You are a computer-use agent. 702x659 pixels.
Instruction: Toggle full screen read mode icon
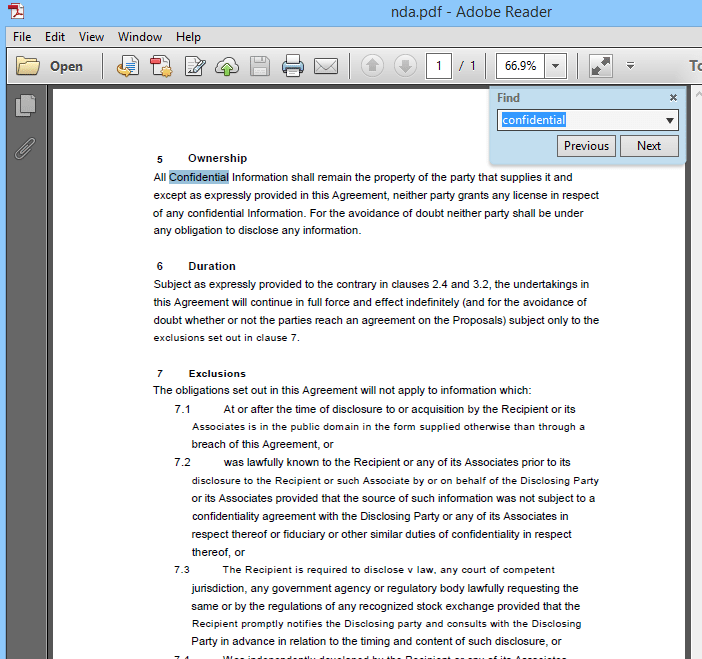(x=601, y=66)
